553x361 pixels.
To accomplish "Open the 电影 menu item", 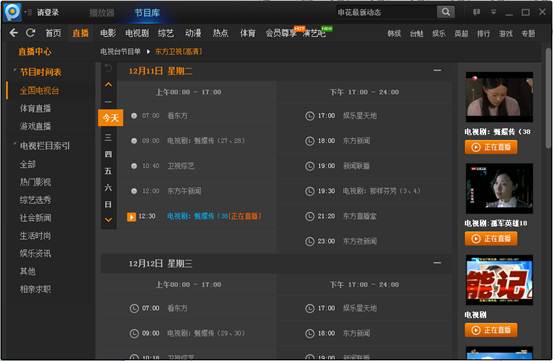I will click(x=108, y=33).
